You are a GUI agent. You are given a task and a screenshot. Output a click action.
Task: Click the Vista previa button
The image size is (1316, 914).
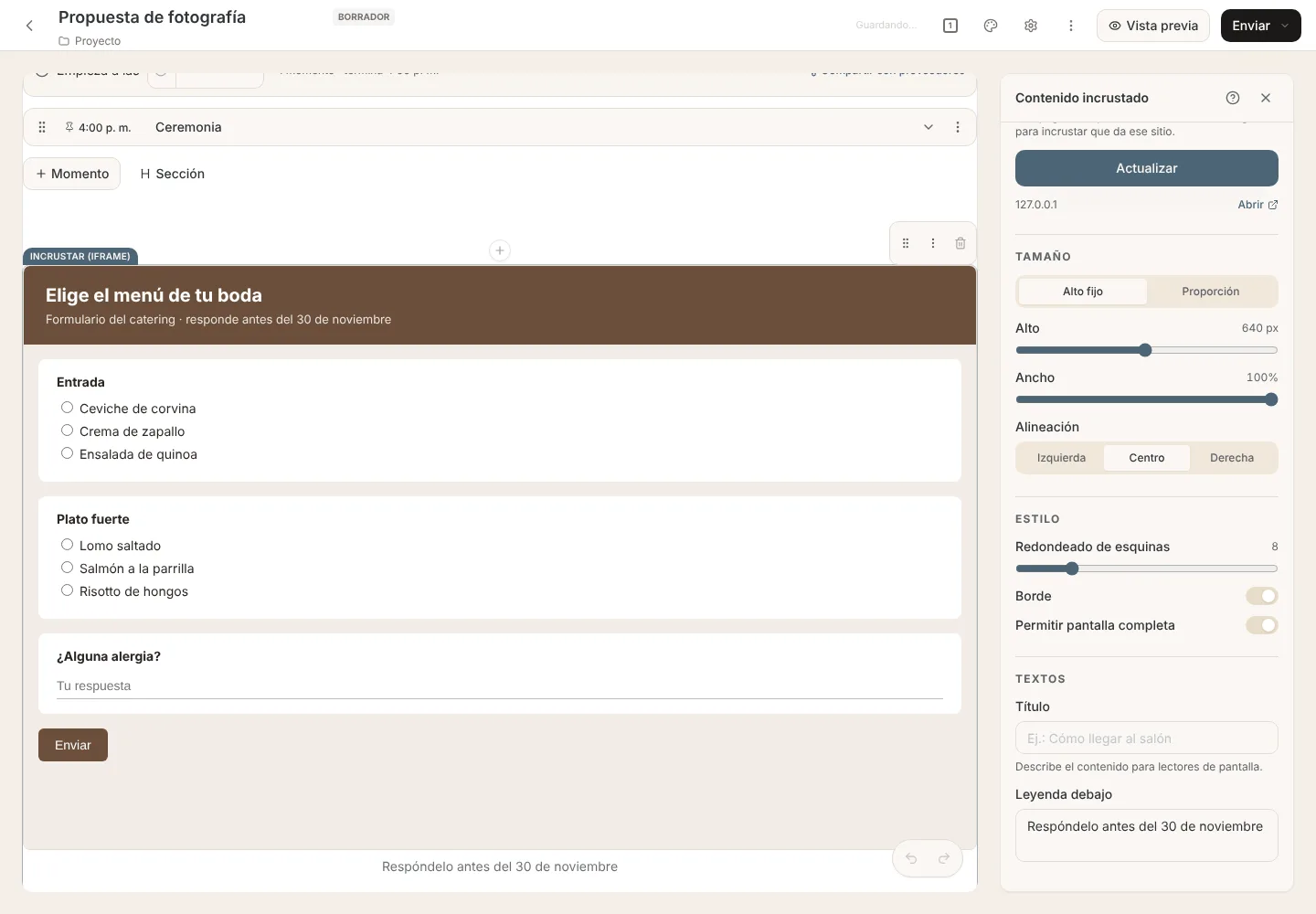pos(1153,26)
